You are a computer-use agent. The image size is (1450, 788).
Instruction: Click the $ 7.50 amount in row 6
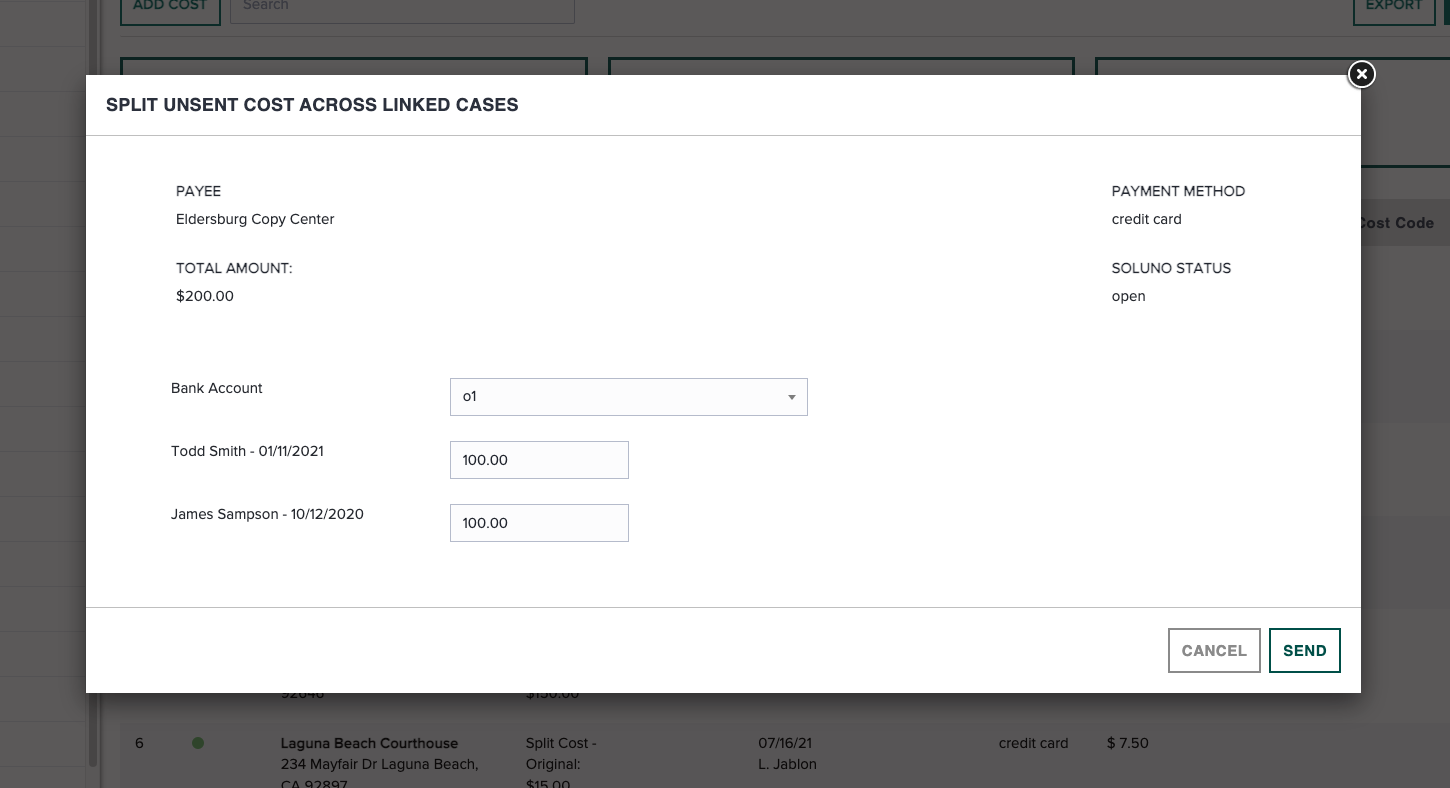[x=1127, y=743]
